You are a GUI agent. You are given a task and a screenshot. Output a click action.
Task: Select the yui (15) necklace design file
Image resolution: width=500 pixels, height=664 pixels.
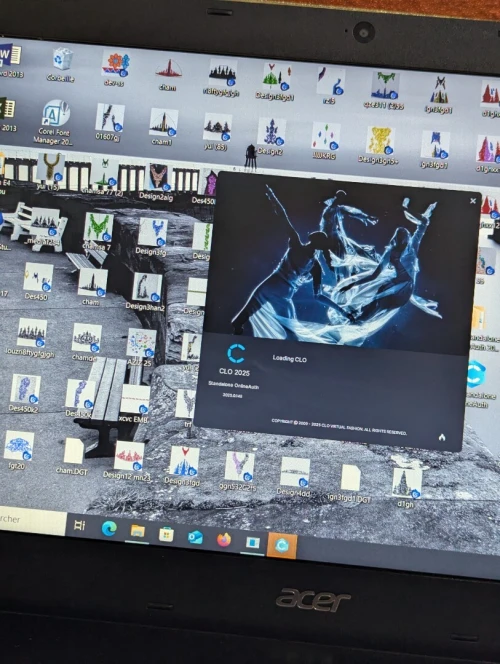[49, 172]
